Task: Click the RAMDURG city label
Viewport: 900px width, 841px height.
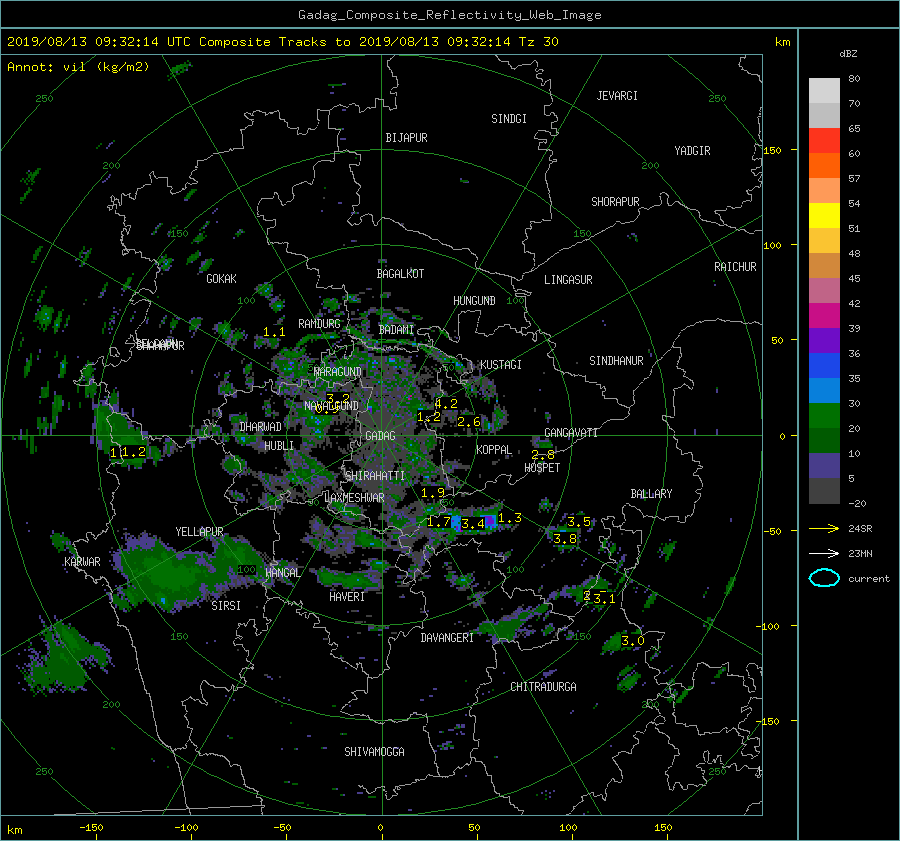Action: tap(319, 324)
